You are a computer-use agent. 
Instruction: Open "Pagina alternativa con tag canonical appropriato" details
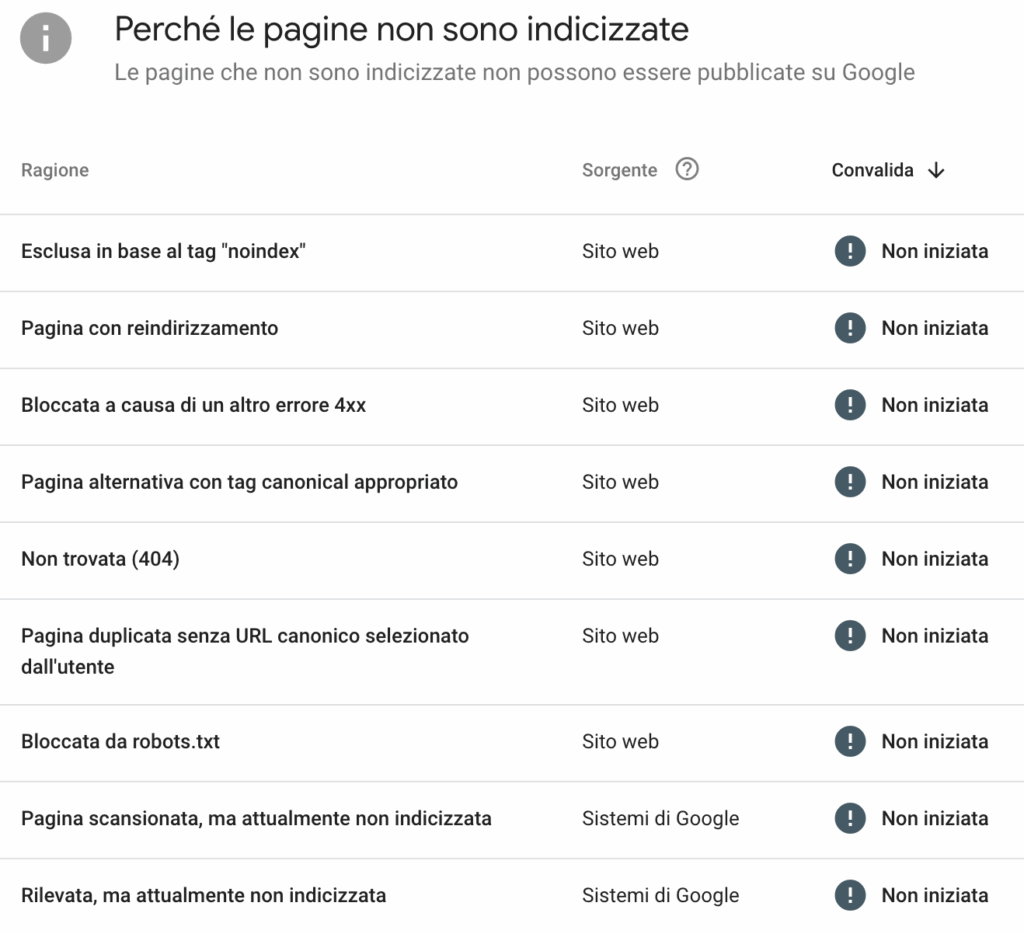[x=239, y=481]
